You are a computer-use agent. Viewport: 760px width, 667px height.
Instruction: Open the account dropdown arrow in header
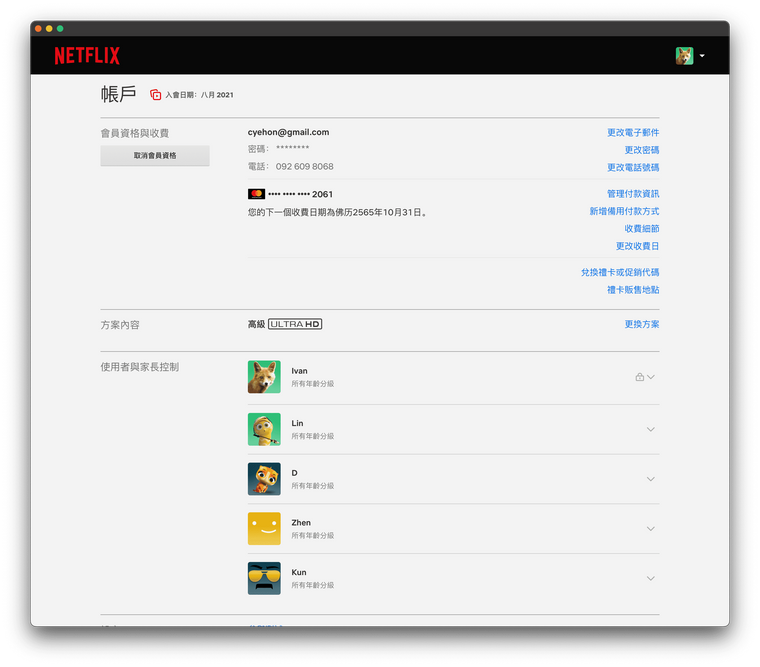pyautogui.click(x=702, y=56)
